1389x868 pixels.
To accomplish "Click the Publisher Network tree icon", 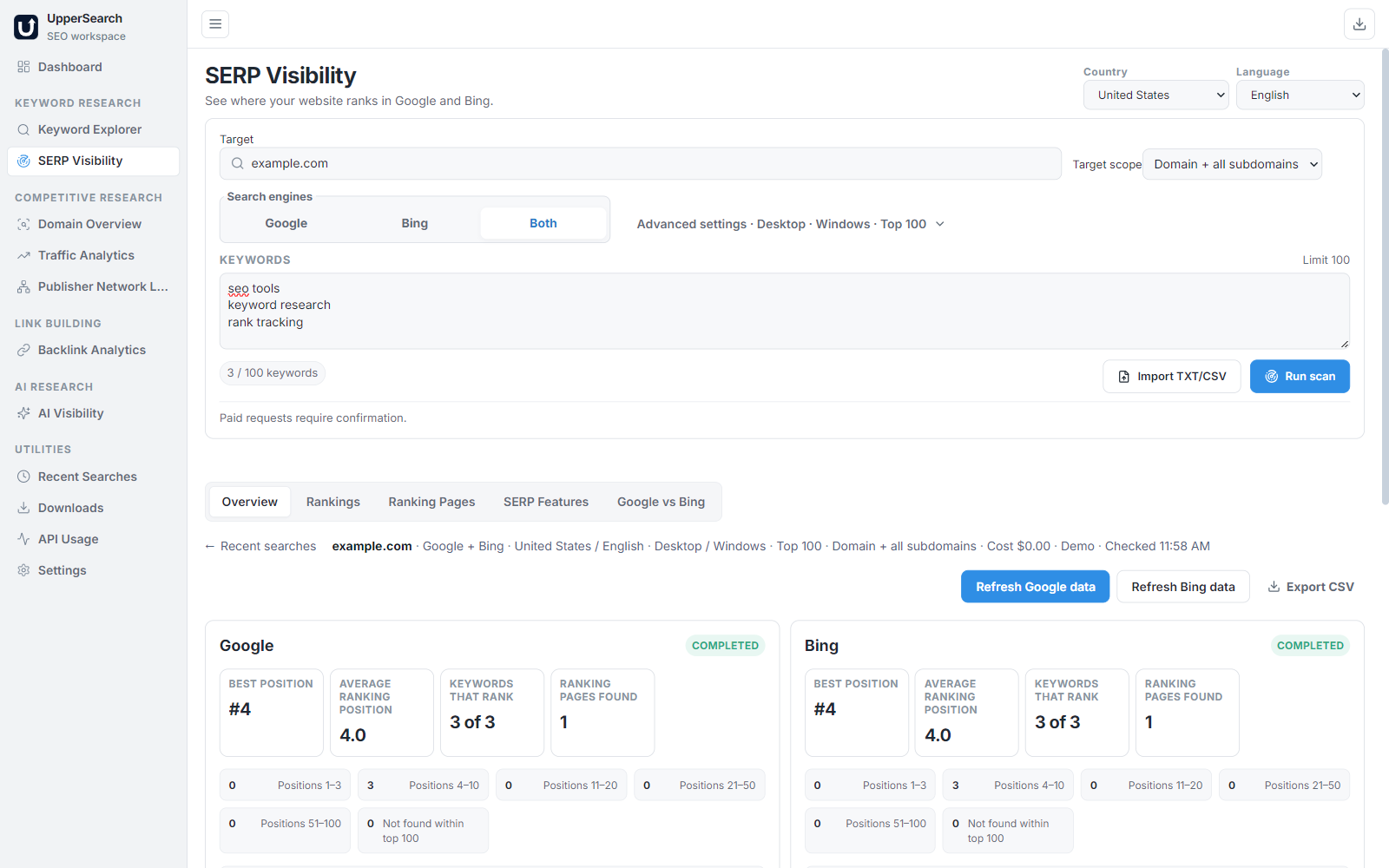I will click(23, 286).
